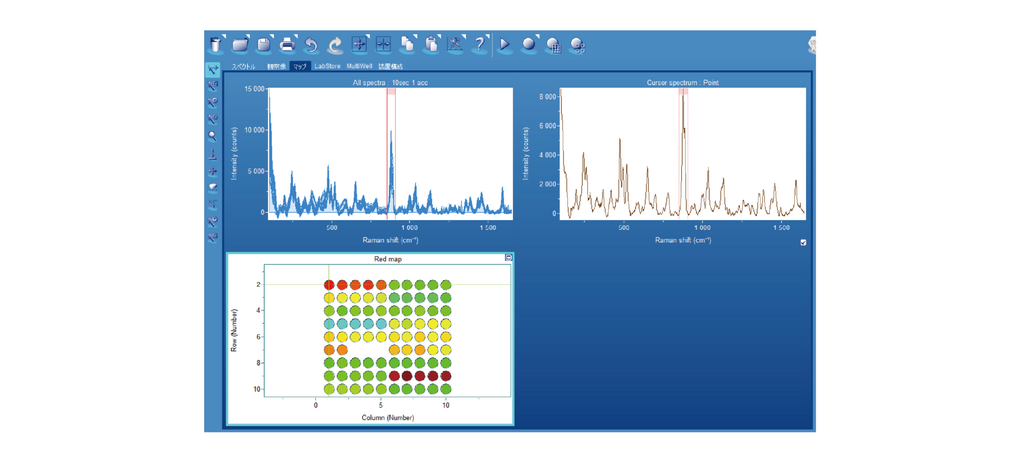Viewport: 1020px width, 455px height.
Task: Redo the last action
Action: pos(335,45)
